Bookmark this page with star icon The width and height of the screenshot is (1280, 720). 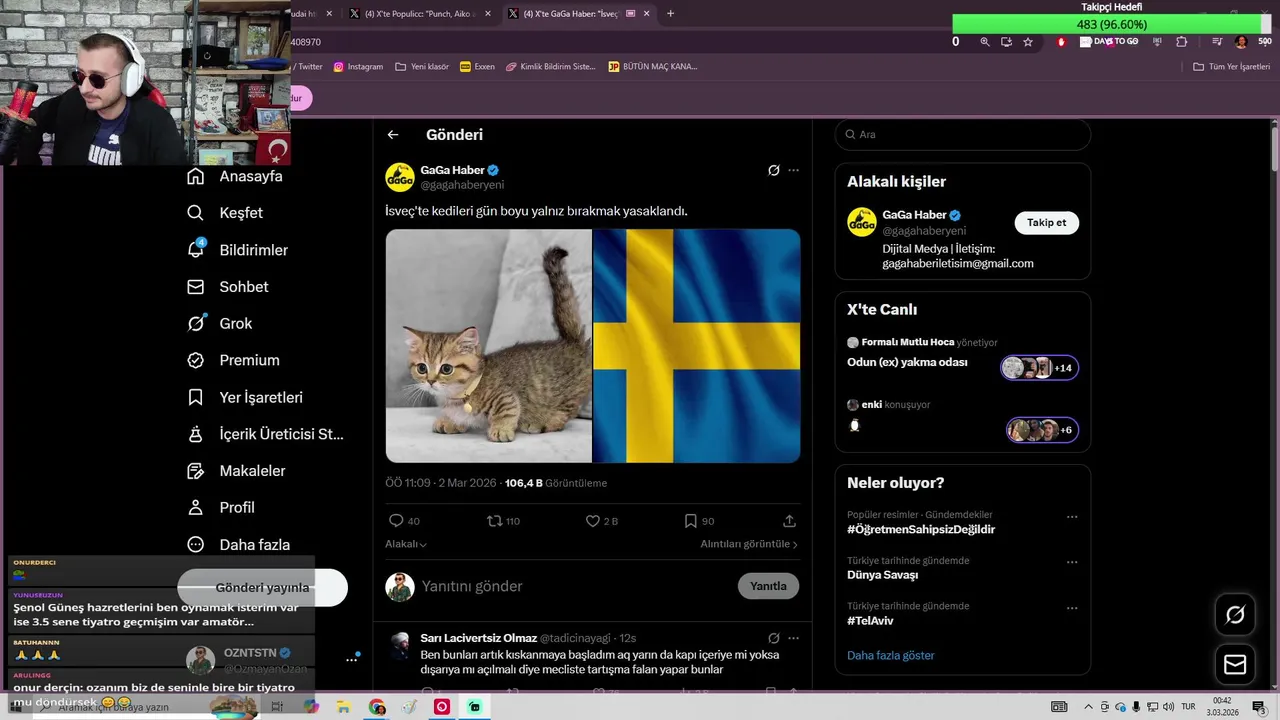point(1027,42)
